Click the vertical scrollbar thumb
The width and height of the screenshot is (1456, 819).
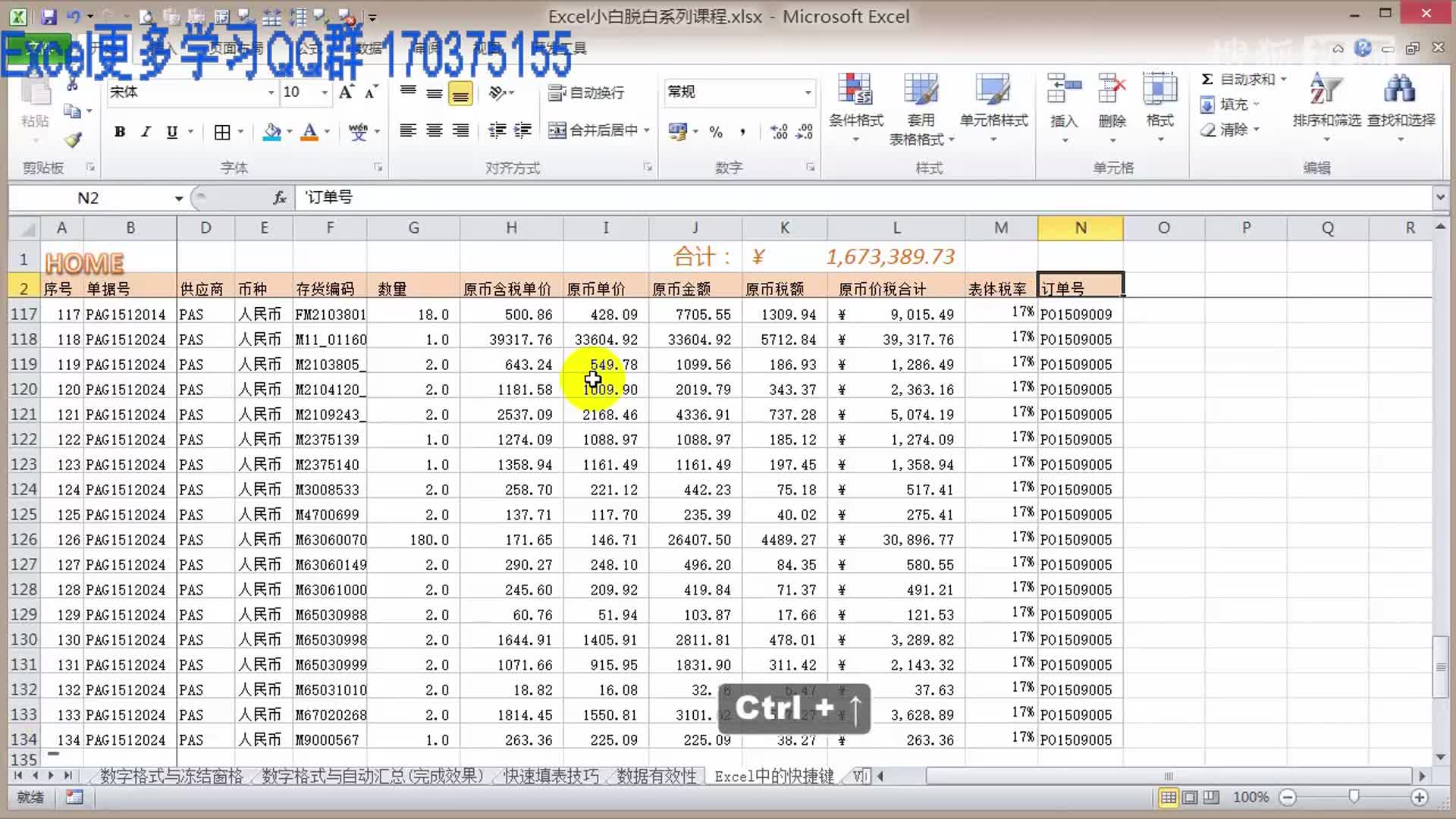[1440, 667]
